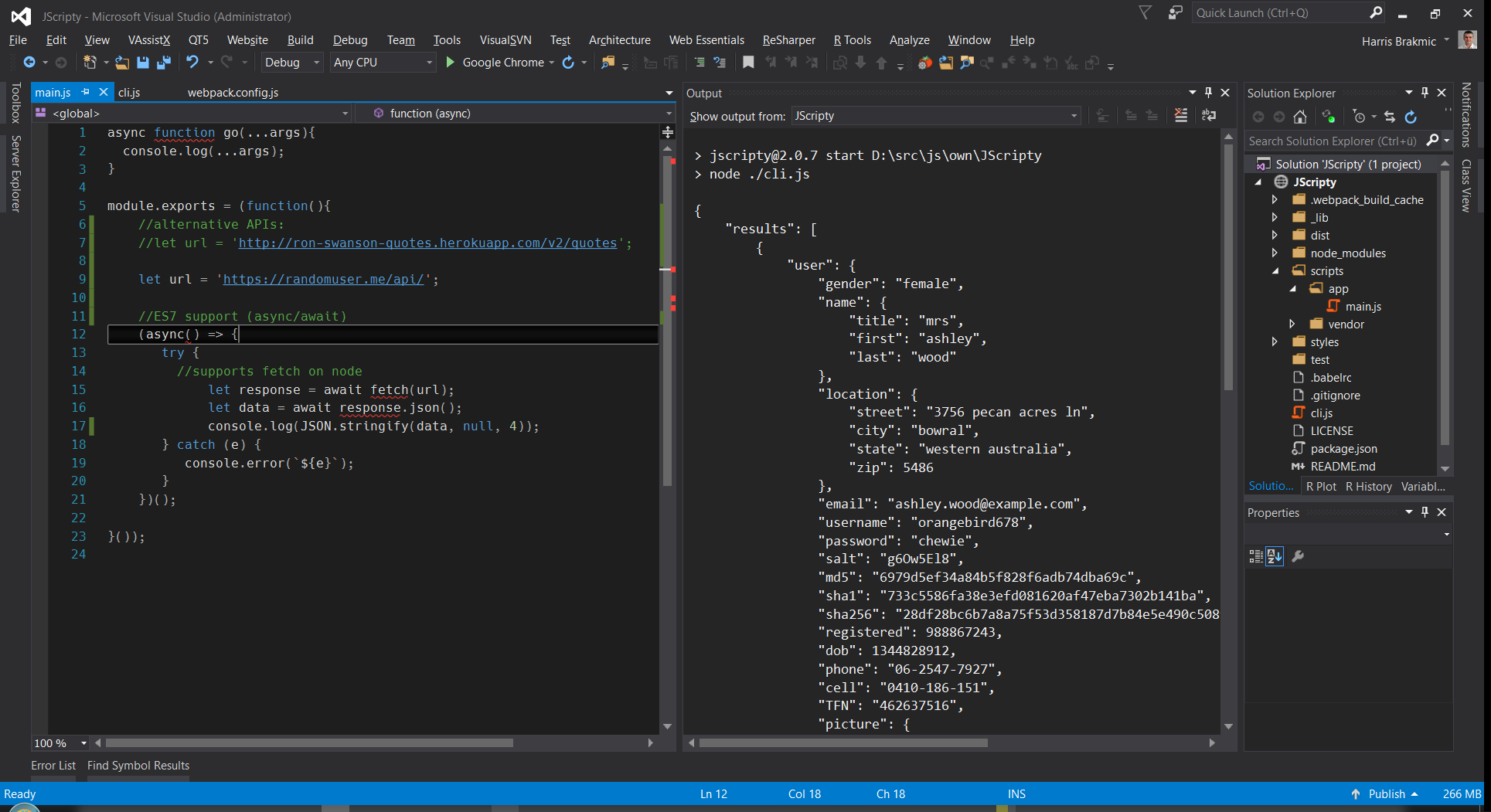Clear all text in Output window
Image resolution: width=1491 pixels, height=812 pixels.
(x=1181, y=116)
